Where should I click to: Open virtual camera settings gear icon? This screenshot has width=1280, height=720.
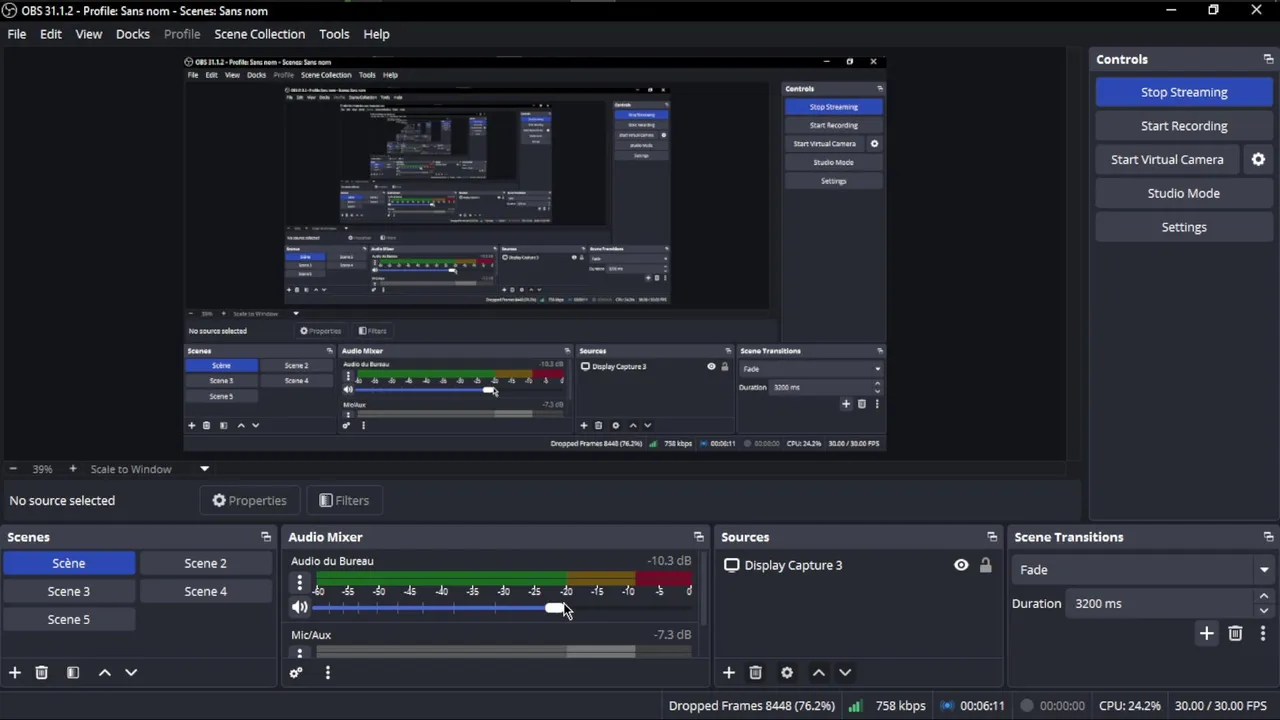pos(1258,160)
